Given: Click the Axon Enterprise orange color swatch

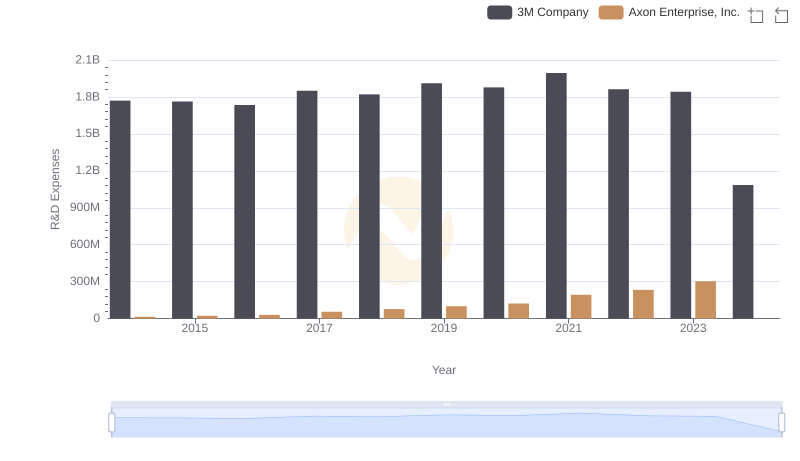Looking at the screenshot, I should click(x=611, y=12).
